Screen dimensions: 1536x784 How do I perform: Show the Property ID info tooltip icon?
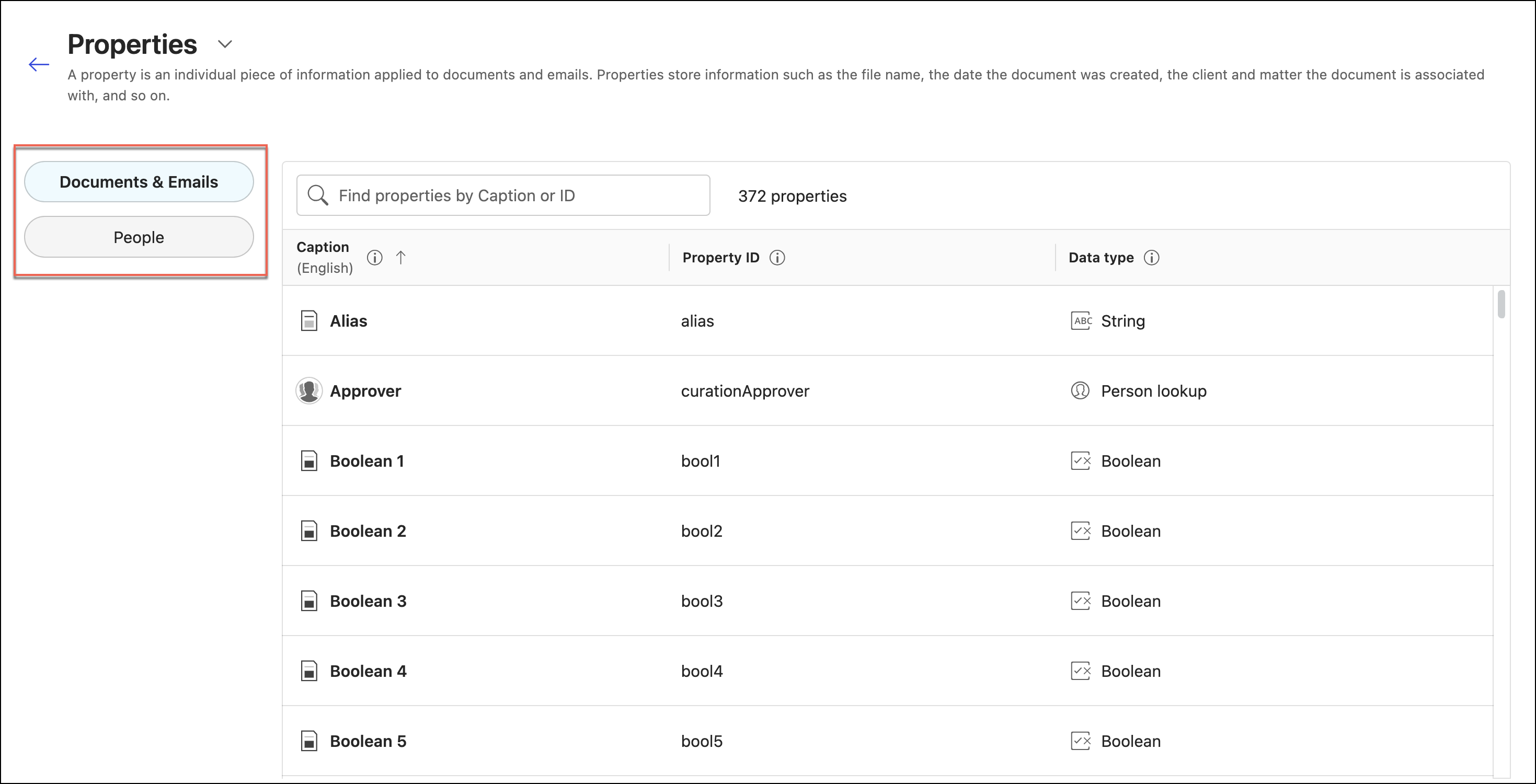click(777, 258)
